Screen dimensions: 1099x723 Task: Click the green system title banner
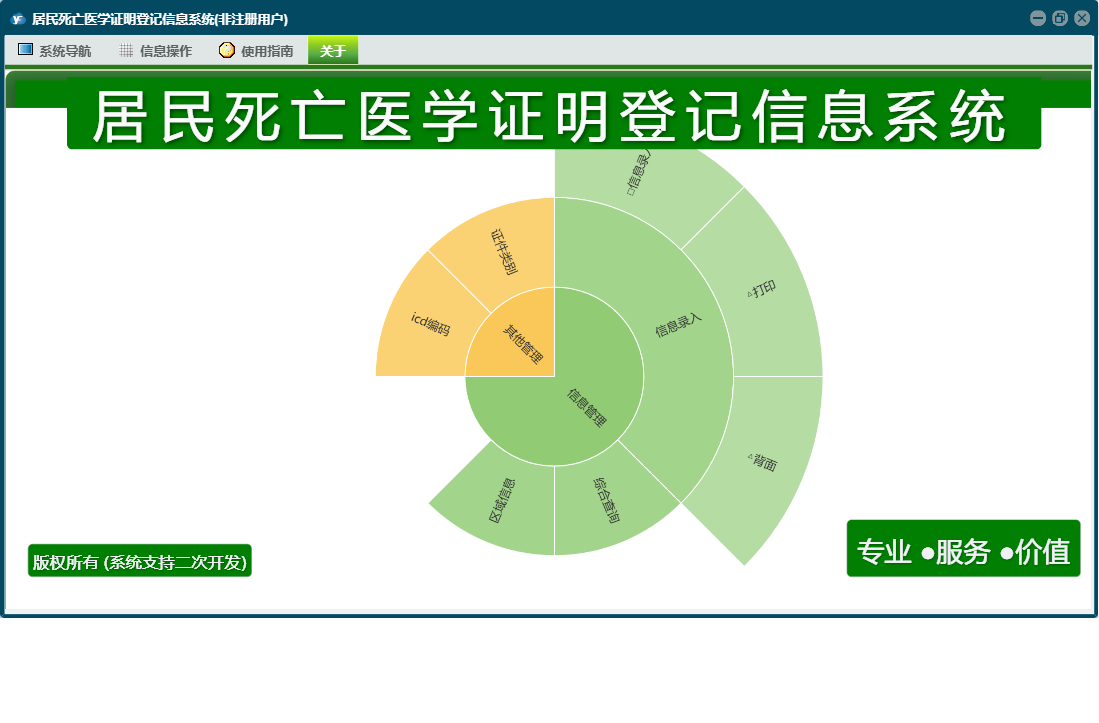553,118
